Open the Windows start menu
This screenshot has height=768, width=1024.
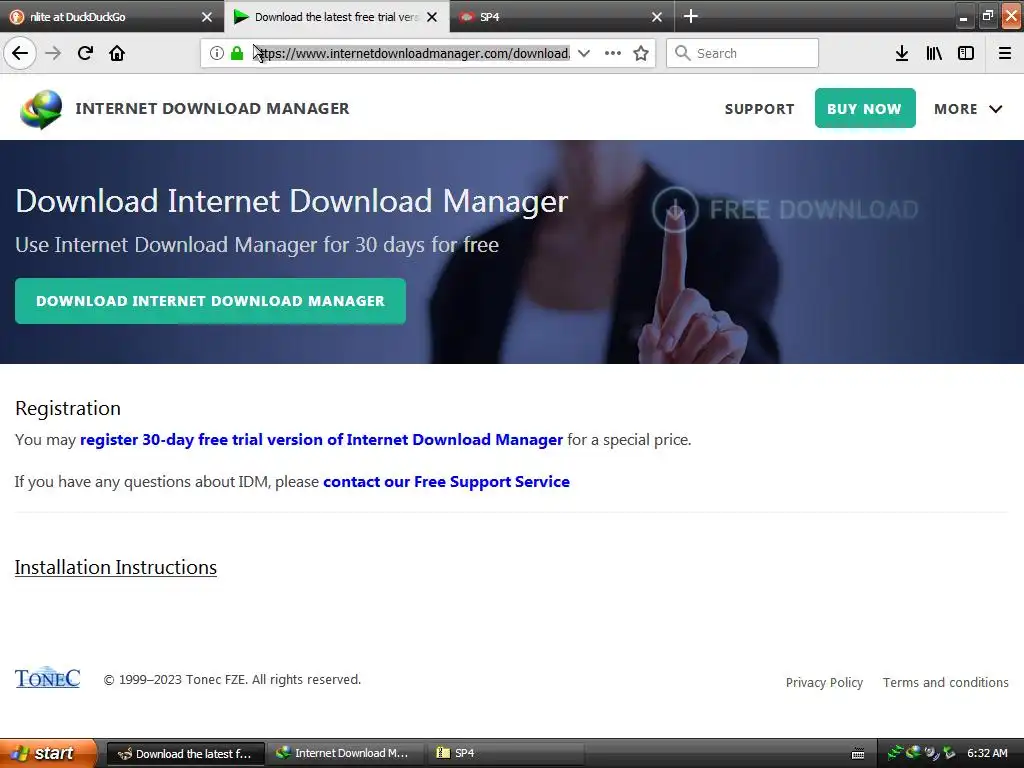(47, 753)
